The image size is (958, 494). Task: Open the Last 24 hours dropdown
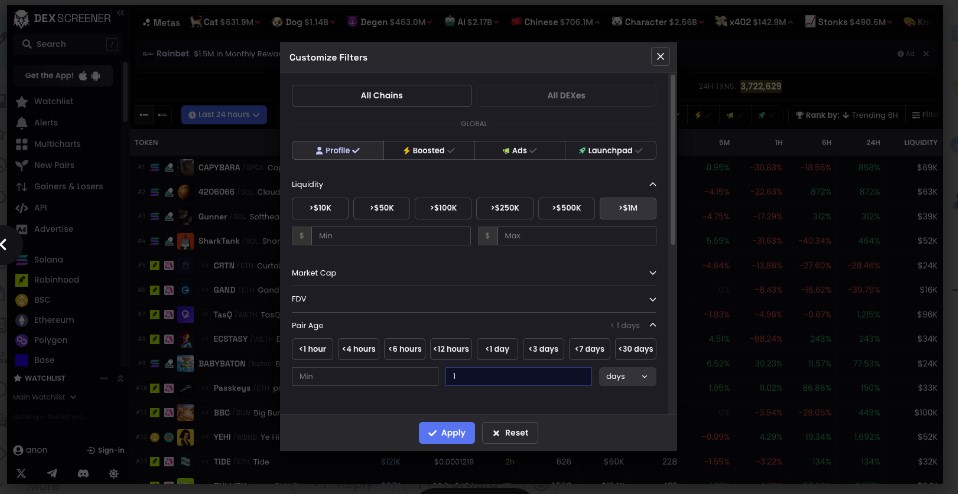224,115
